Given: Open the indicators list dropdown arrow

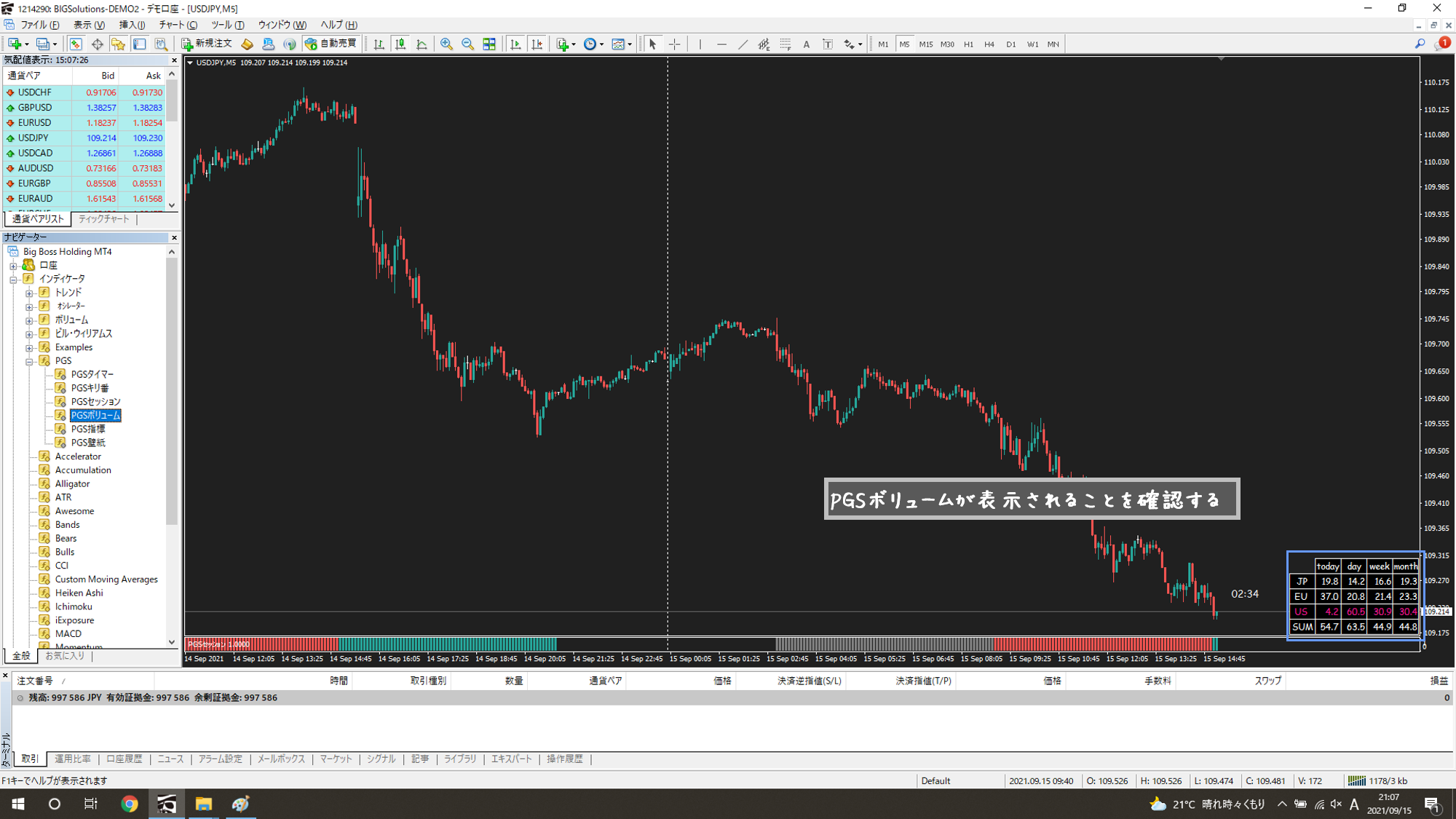Looking at the screenshot, I should coord(574,44).
